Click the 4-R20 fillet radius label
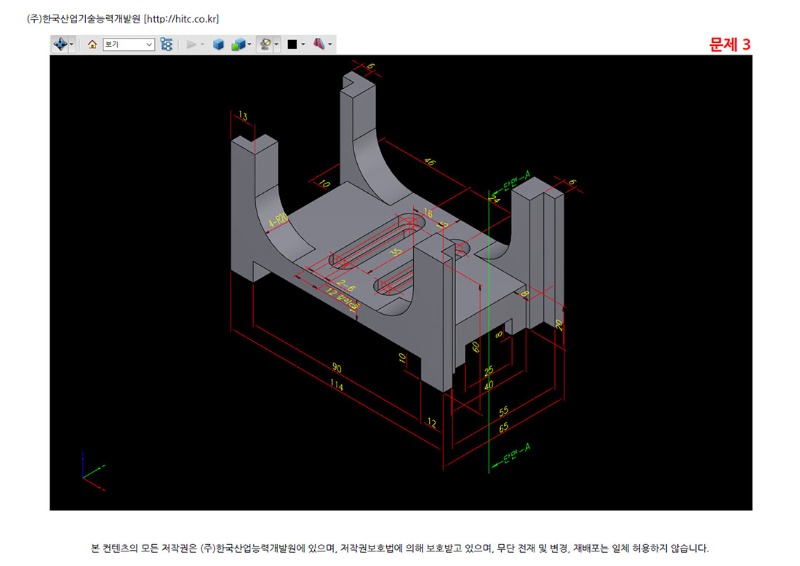This screenshot has width=800, height=566. coord(278,220)
